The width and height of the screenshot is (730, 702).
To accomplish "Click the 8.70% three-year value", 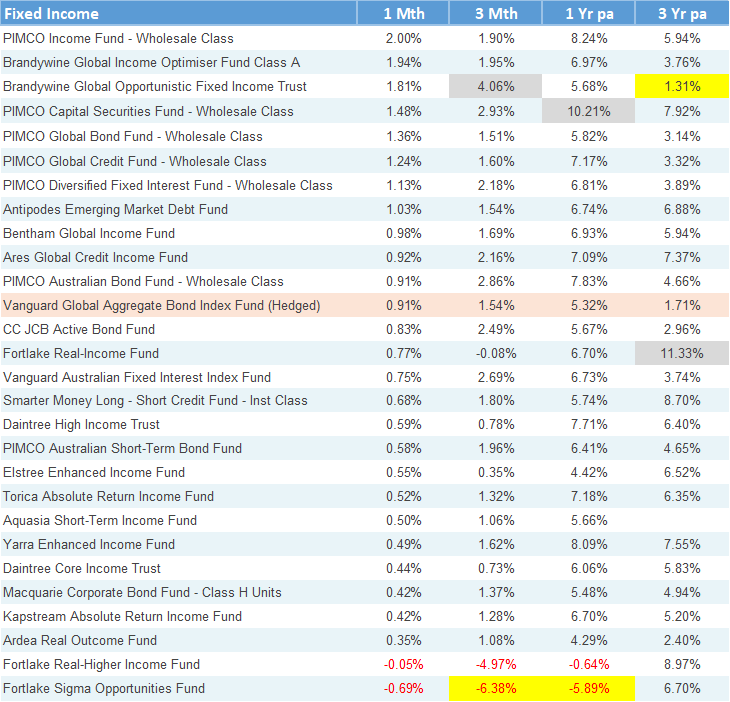I will click(682, 400).
